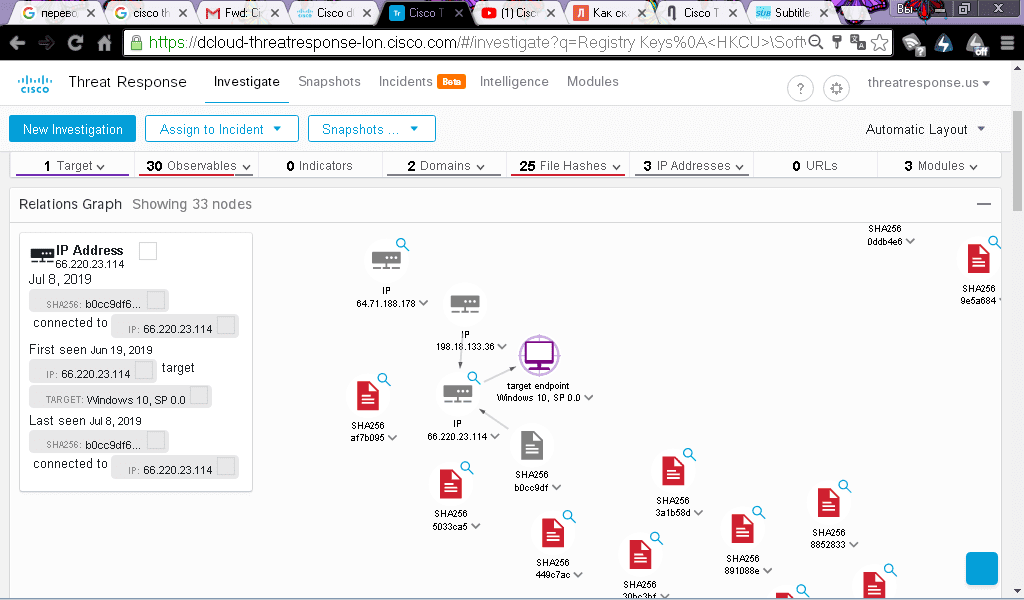The image size is (1024, 600).
Task: Switch to the Snapshots tab
Action: pos(329,82)
